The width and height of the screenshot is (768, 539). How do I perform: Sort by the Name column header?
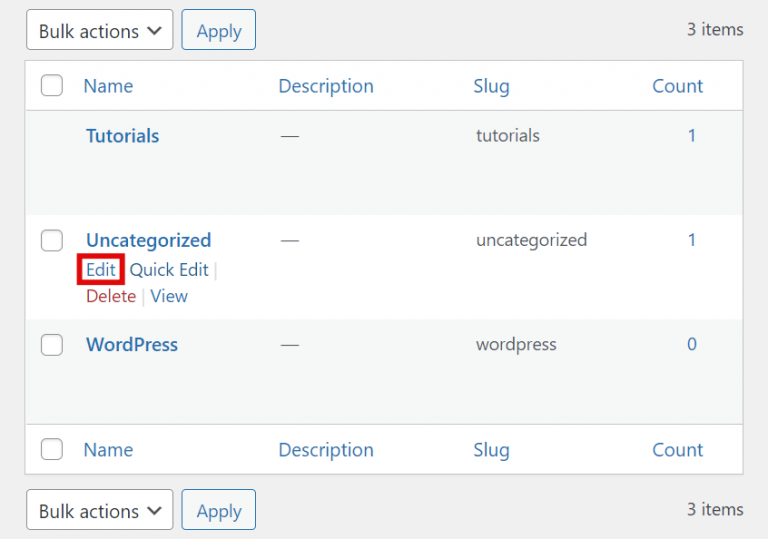pos(108,86)
